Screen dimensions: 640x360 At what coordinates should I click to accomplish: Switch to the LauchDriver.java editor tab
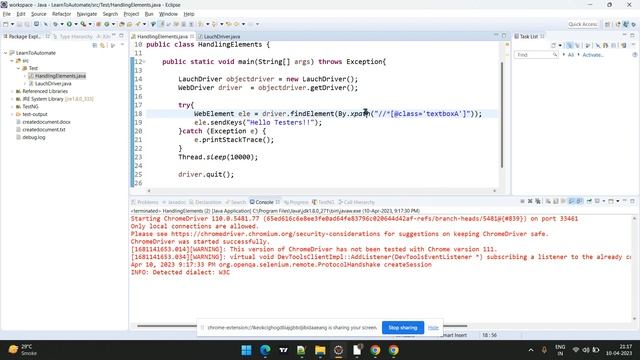coord(222,36)
